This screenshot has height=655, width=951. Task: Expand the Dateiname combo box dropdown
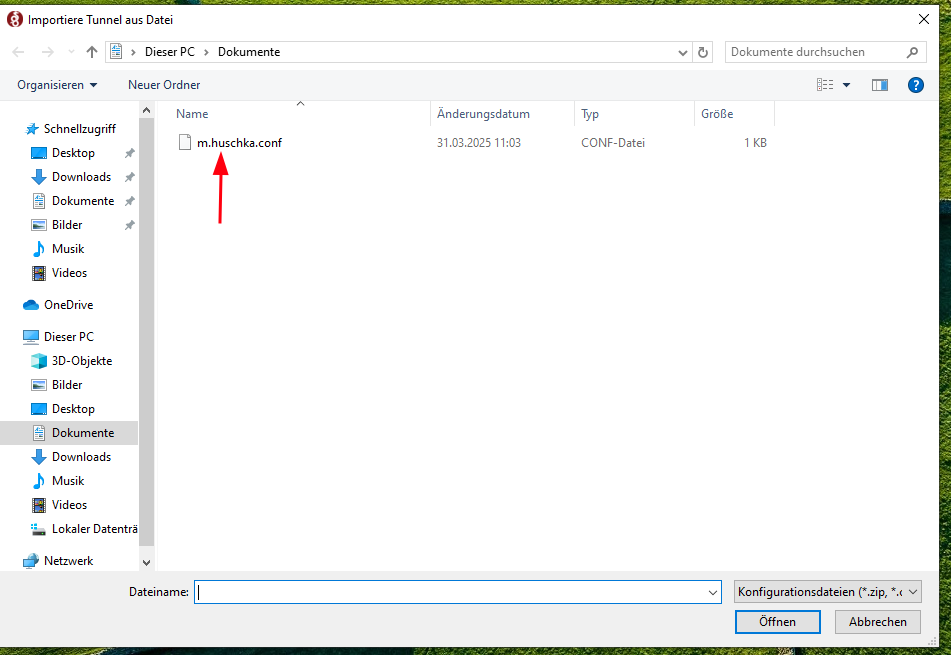pyautogui.click(x=712, y=592)
